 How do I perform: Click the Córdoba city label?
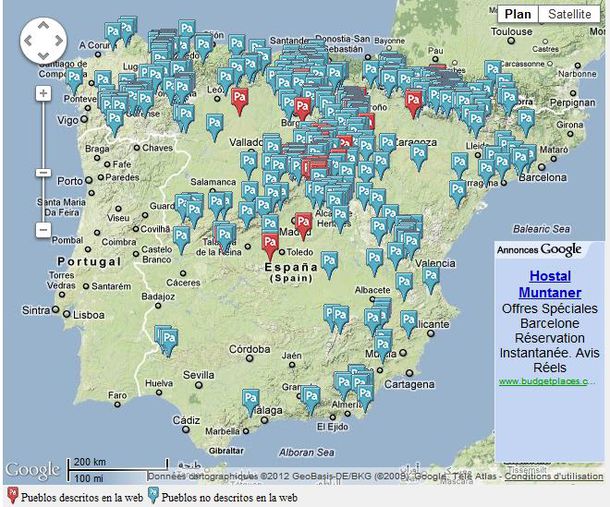coord(249,349)
